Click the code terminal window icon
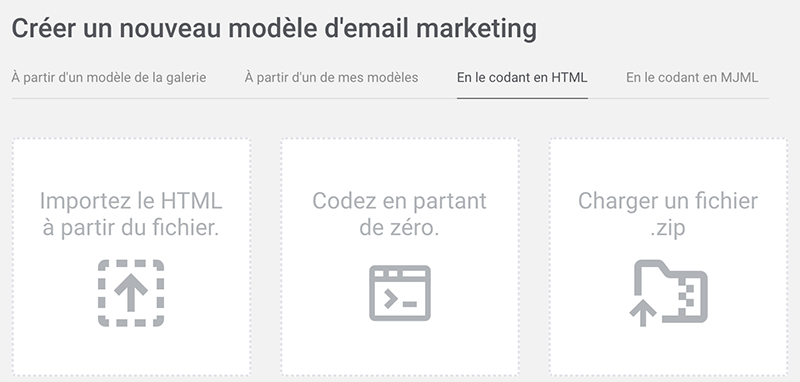Image resolution: width=800 pixels, height=382 pixels. pos(400,293)
